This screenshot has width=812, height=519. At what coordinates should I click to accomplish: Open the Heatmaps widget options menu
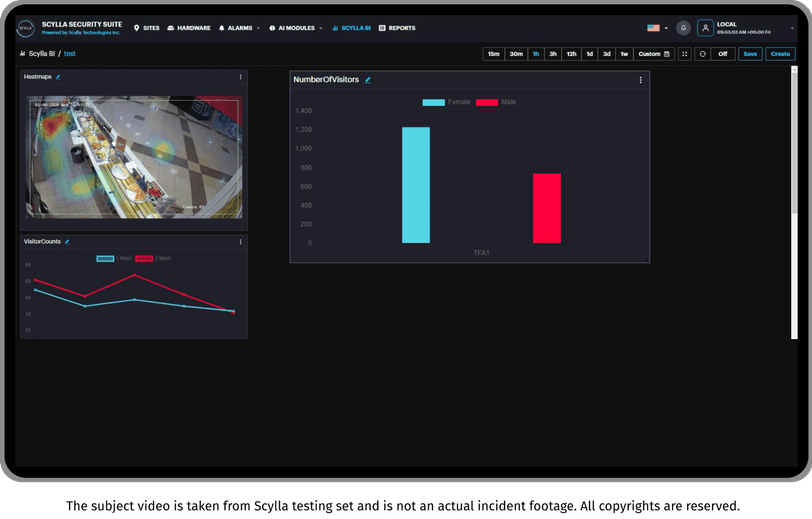(240, 77)
